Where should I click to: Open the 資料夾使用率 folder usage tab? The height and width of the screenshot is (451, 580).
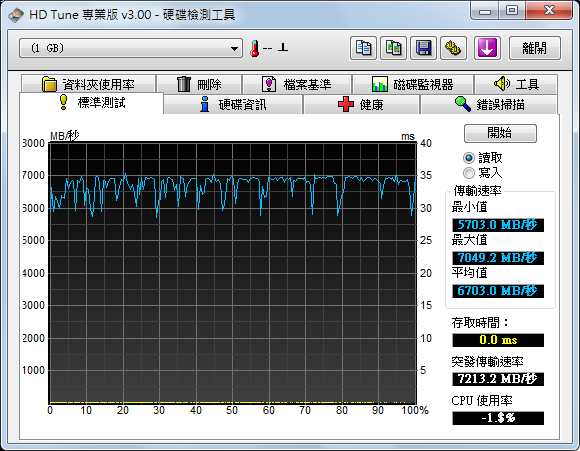[88, 84]
